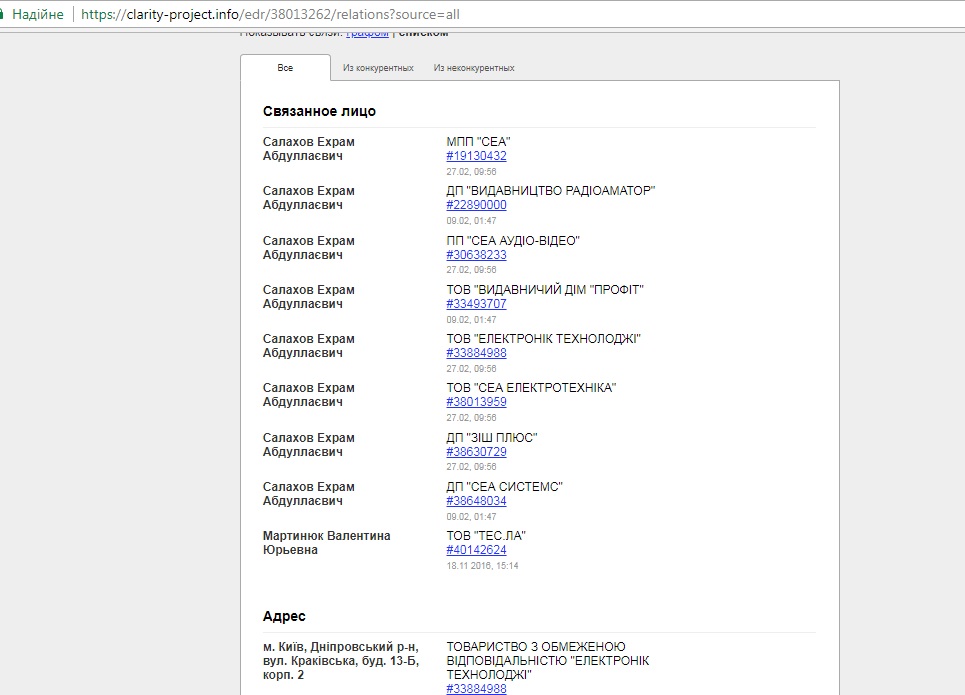Switch to 'Из конкурентных' tab

378,68
